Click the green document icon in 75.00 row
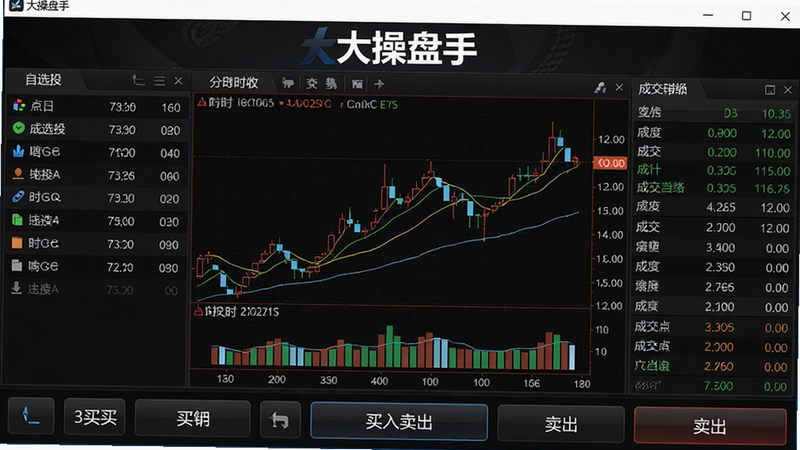The height and width of the screenshot is (450, 800). 17,220
